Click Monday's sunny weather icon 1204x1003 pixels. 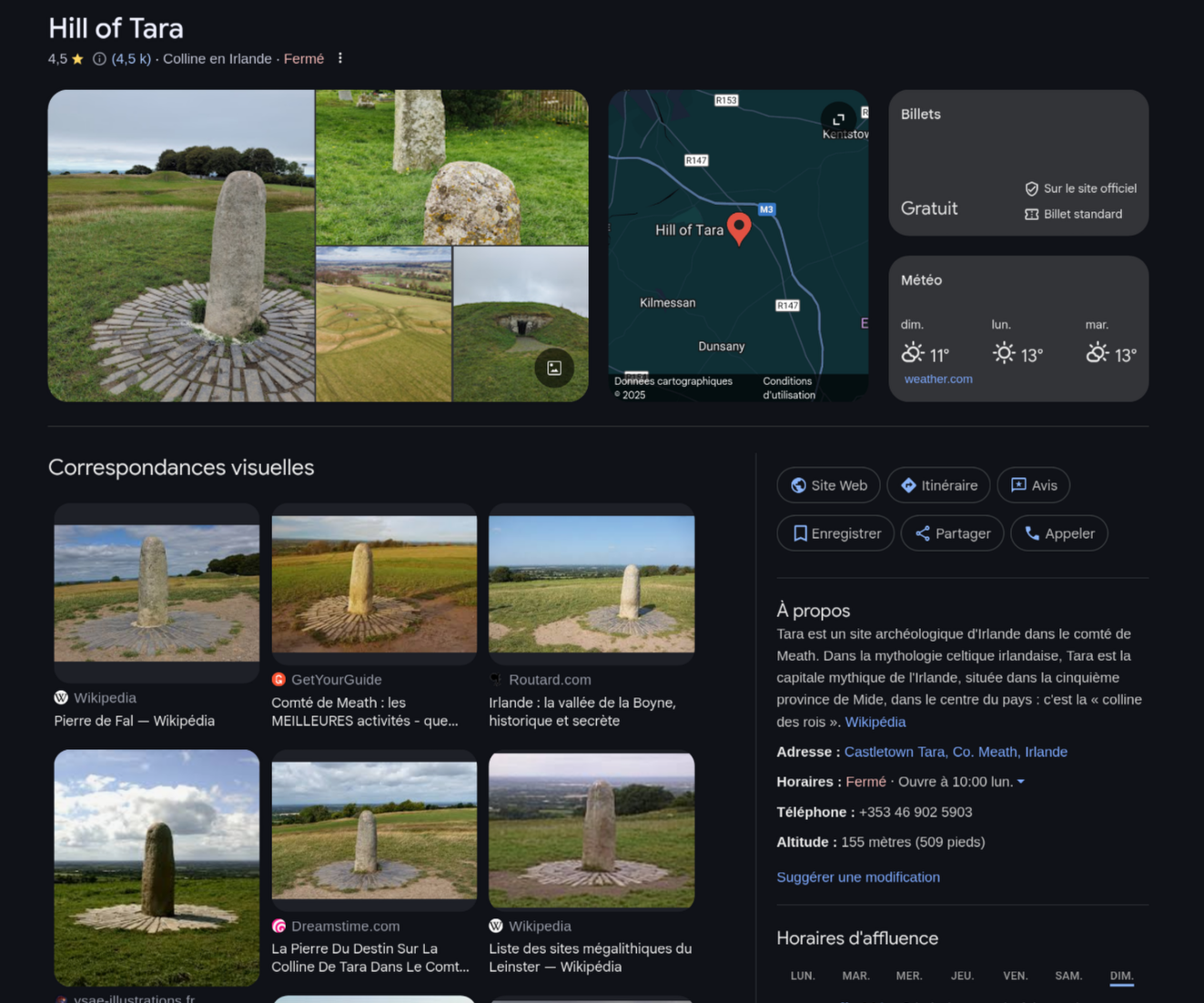1004,353
